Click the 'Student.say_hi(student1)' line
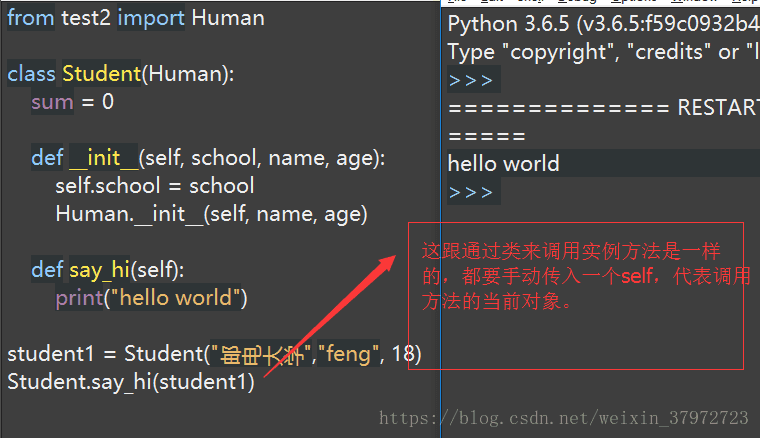 click(x=131, y=382)
